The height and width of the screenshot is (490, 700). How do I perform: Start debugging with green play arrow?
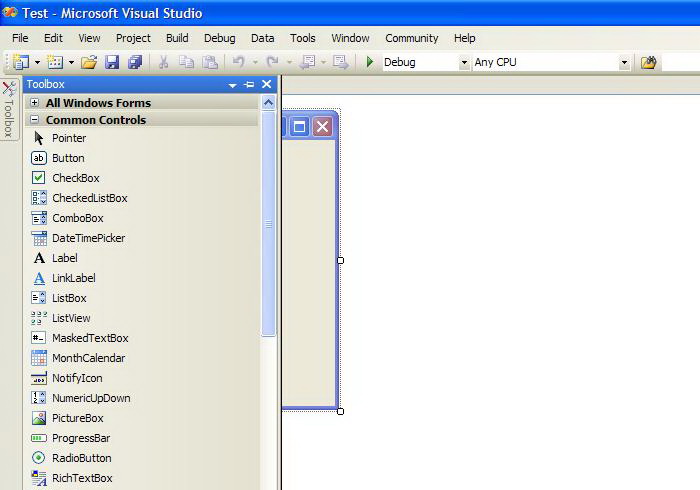pyautogui.click(x=370, y=62)
